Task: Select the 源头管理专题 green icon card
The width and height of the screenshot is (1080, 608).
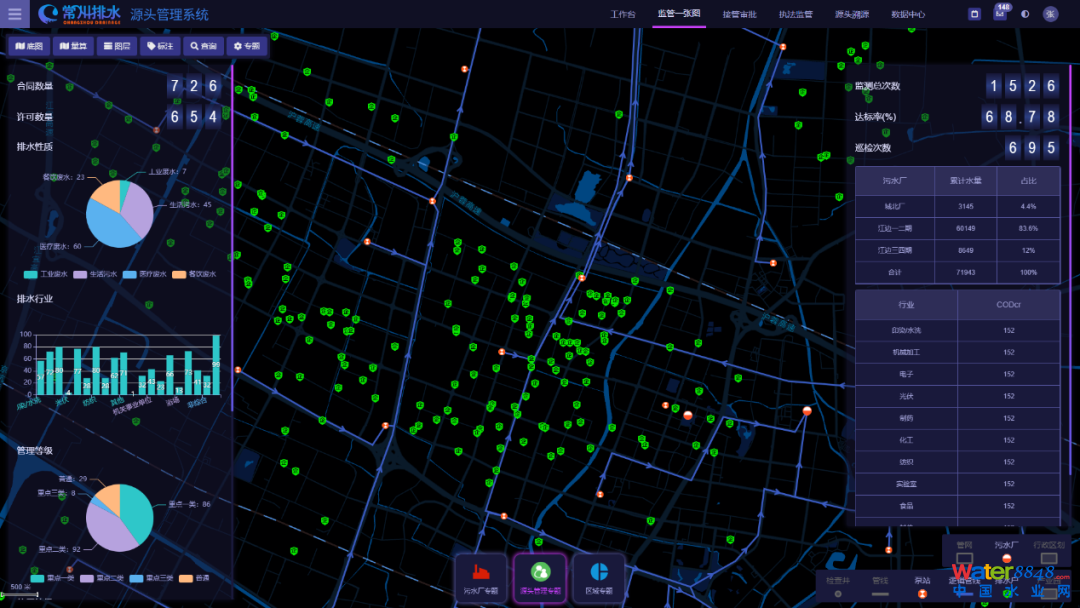Action: point(540,578)
